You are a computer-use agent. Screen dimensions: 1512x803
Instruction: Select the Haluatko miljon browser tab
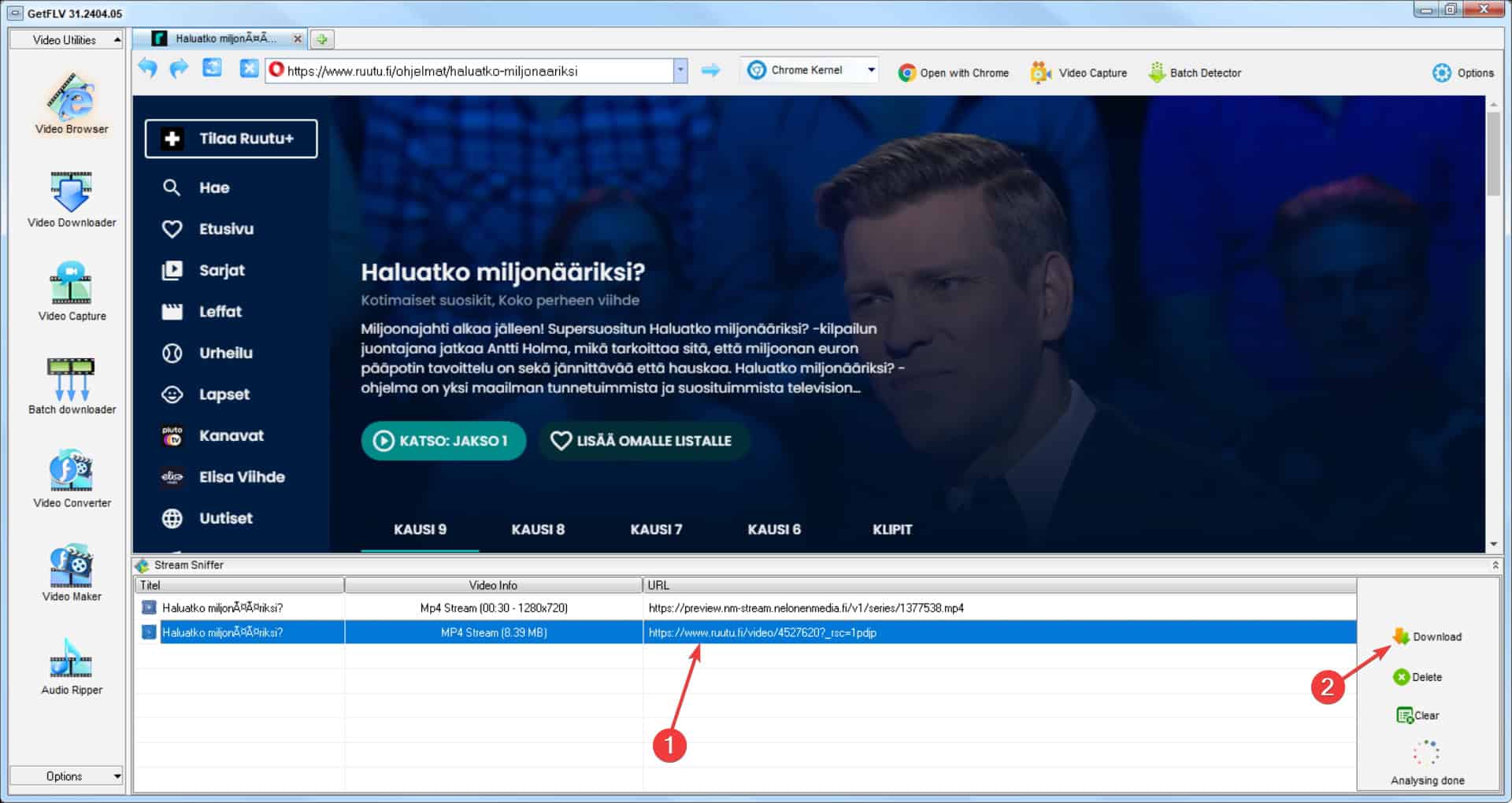tap(220, 38)
